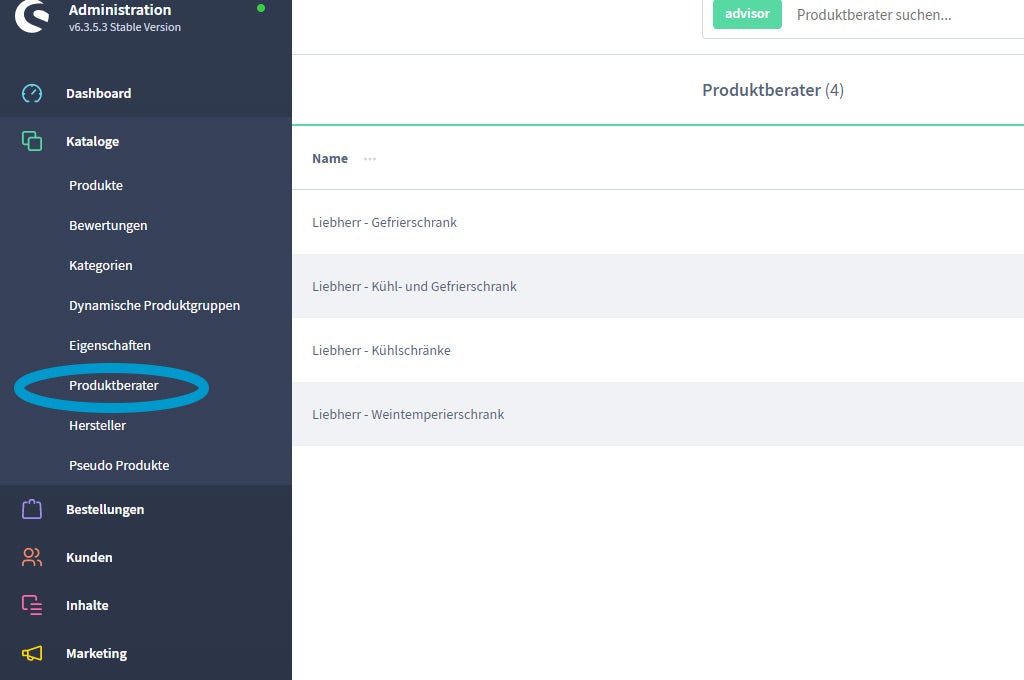
Task: Open the Name column options dots
Action: tap(370, 159)
